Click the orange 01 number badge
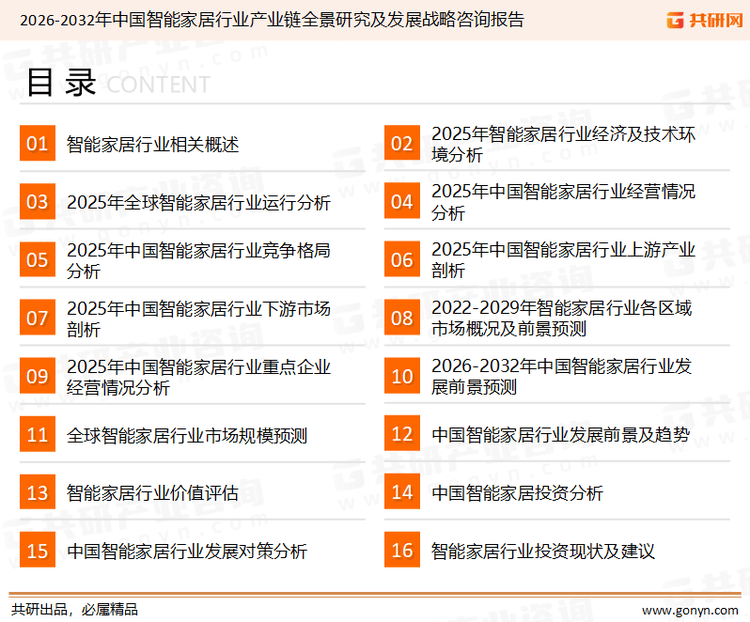This screenshot has width=750, height=622. (x=37, y=144)
